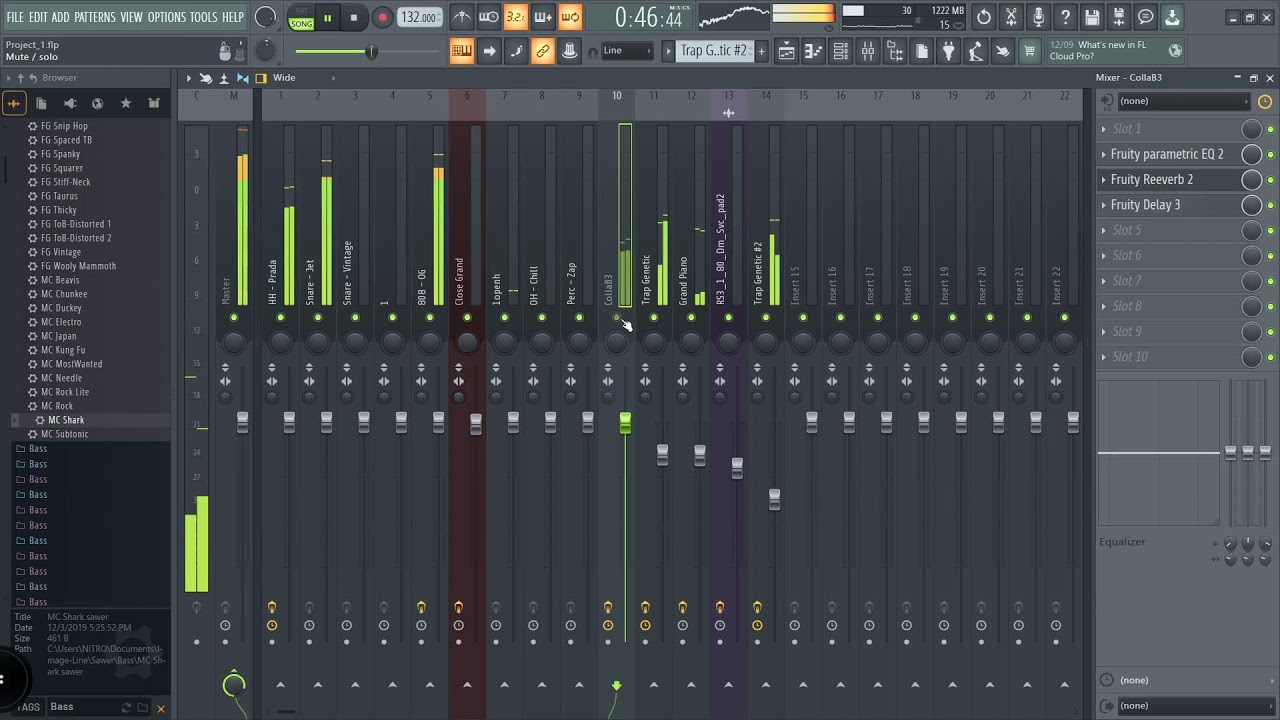The width and height of the screenshot is (1280, 720).
Task: Open the VIEW menu
Action: point(131,17)
